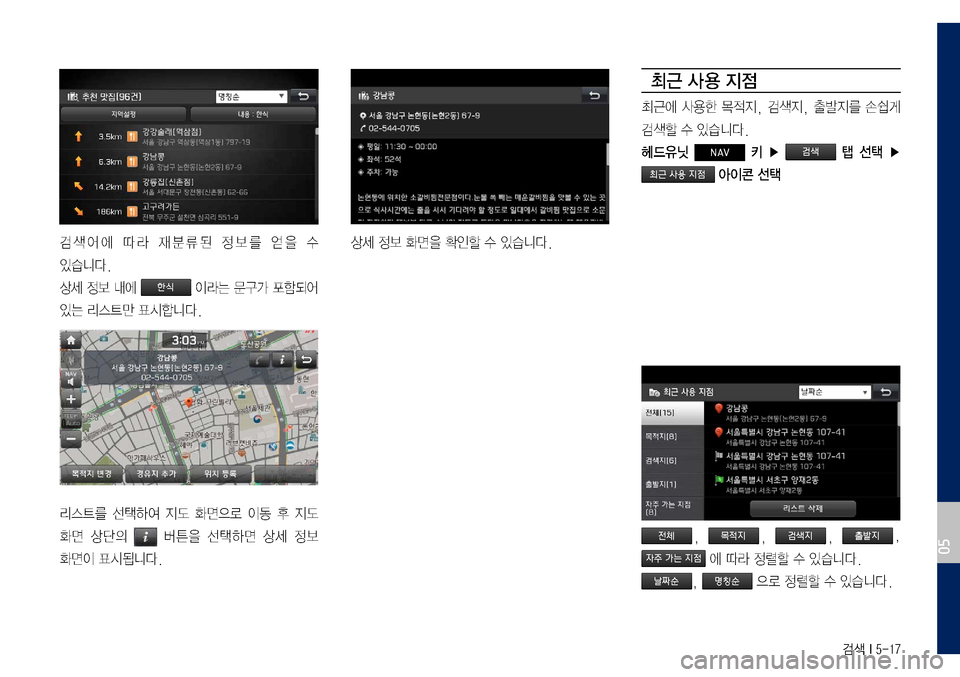Image resolution: width=960 pixels, height=677 pixels.
Task: Tap back arrow in 최근 사용 지점 screen
Action: [x=885, y=392]
